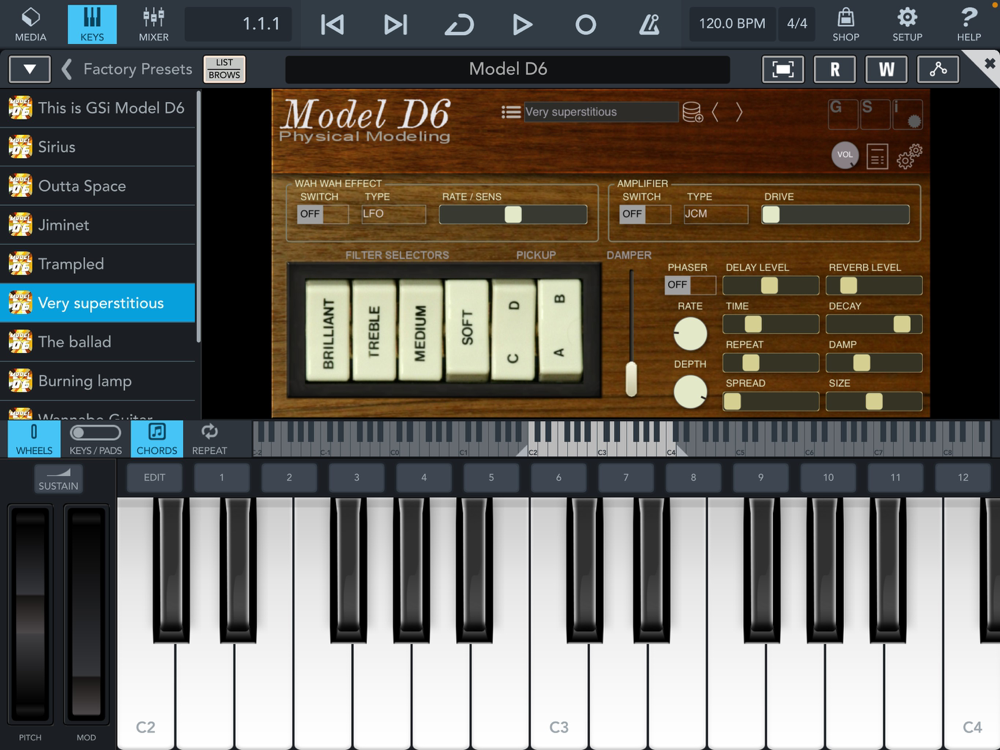The height and width of the screenshot is (750, 1000).
Task: Click the phaser DEPTH knob
Action: [x=690, y=392]
